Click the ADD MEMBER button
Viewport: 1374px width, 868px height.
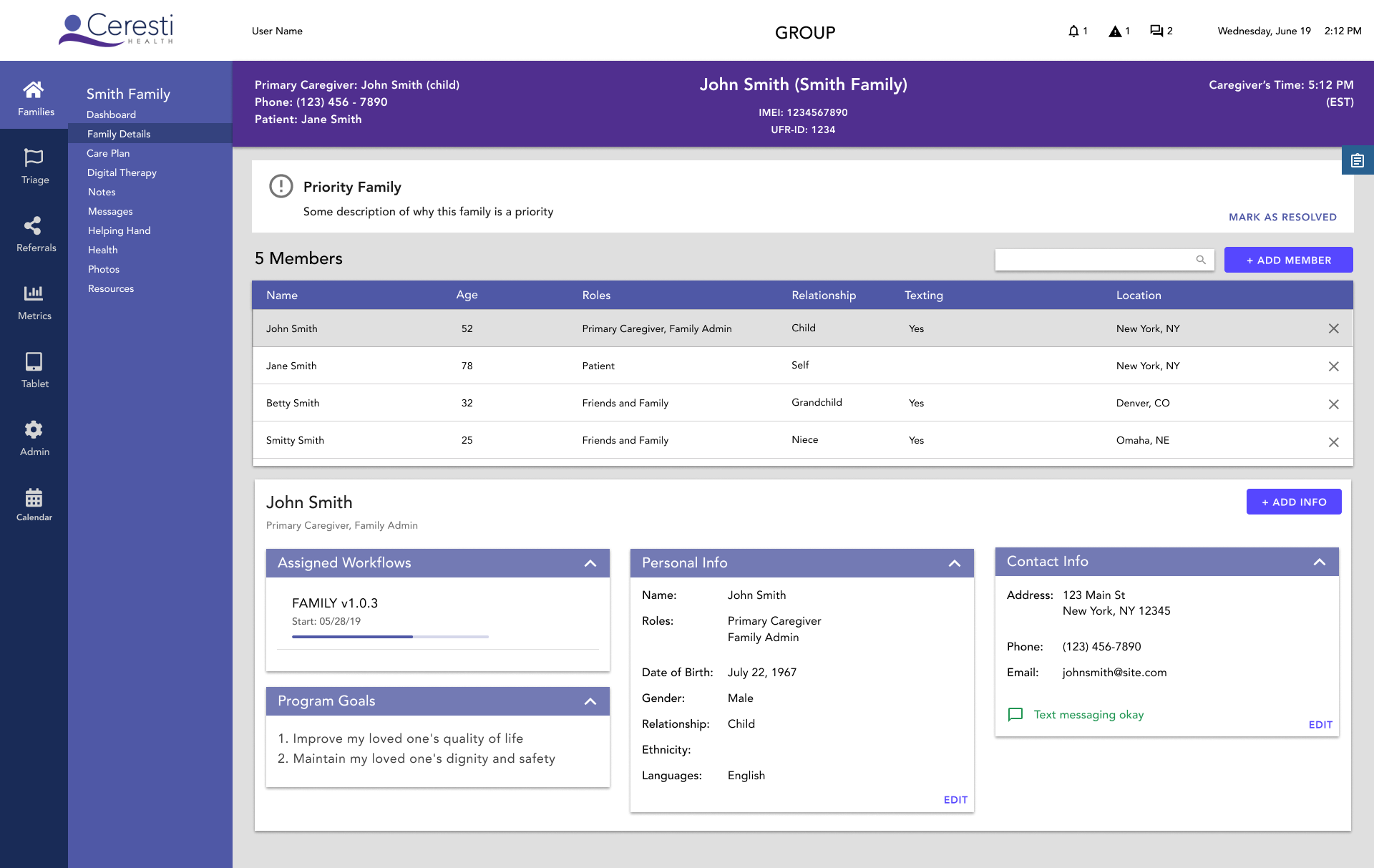pyautogui.click(x=1288, y=260)
